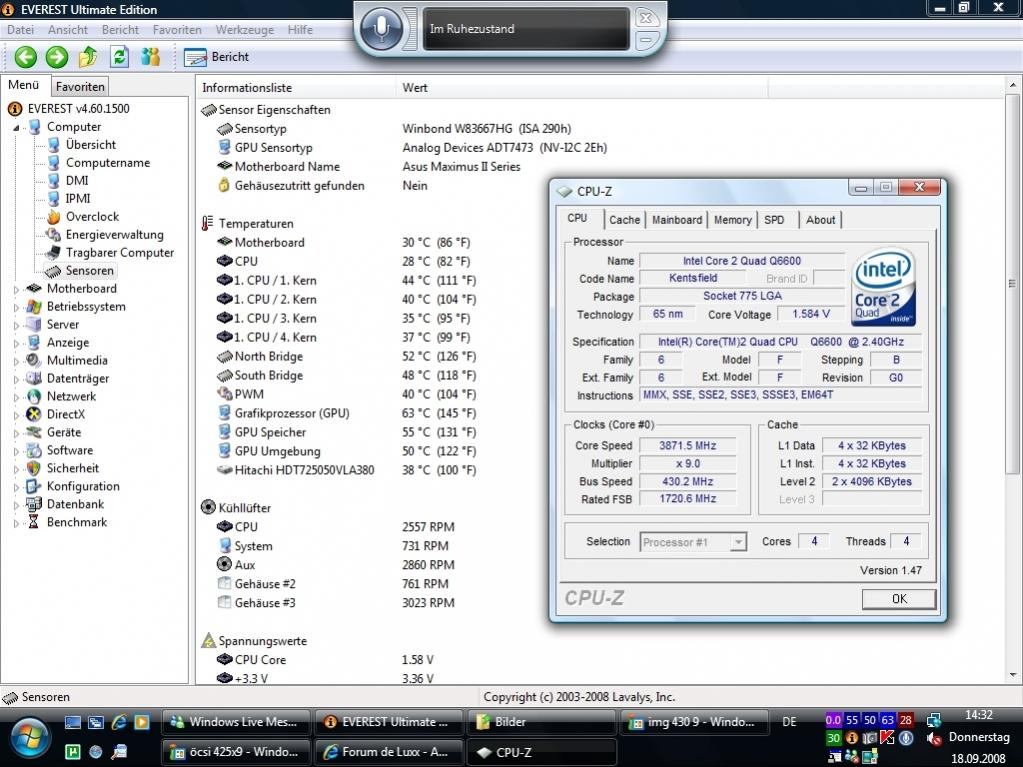Screen dimensions: 1023x767
Task: Select the North Bridge temperature row
Action: tap(346, 357)
